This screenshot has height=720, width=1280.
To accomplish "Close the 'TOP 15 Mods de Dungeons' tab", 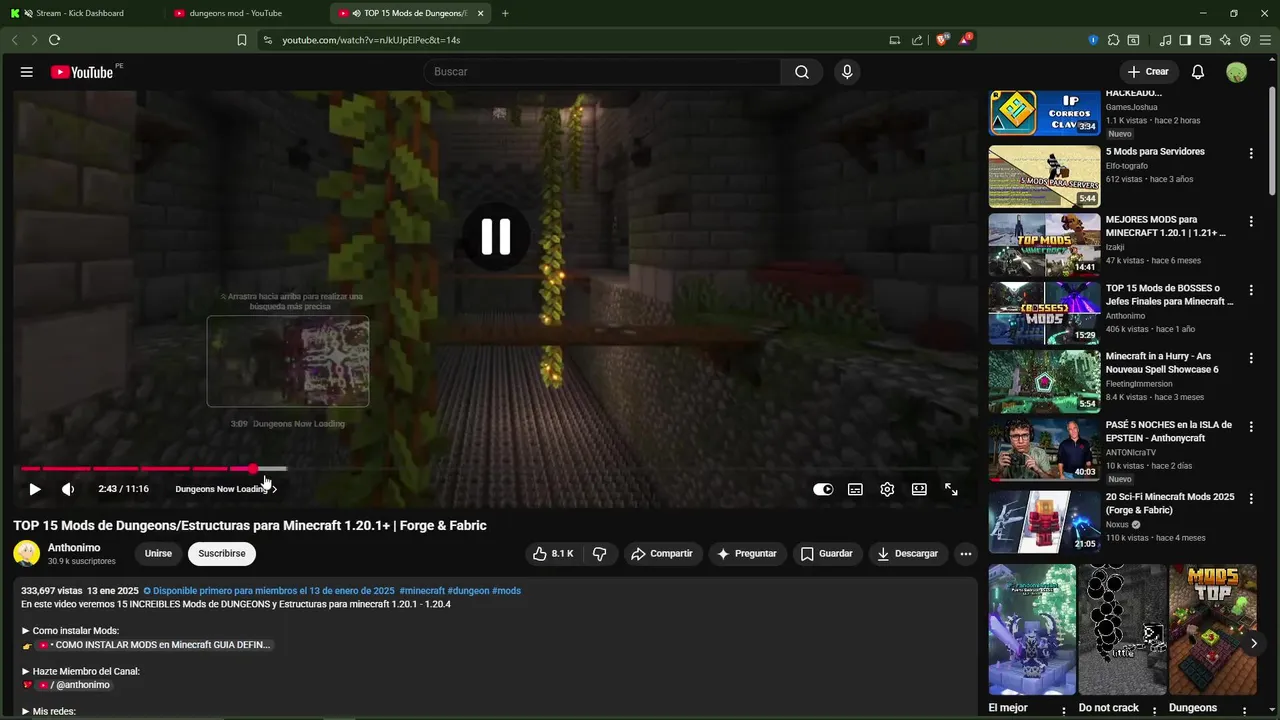I will 480,13.
